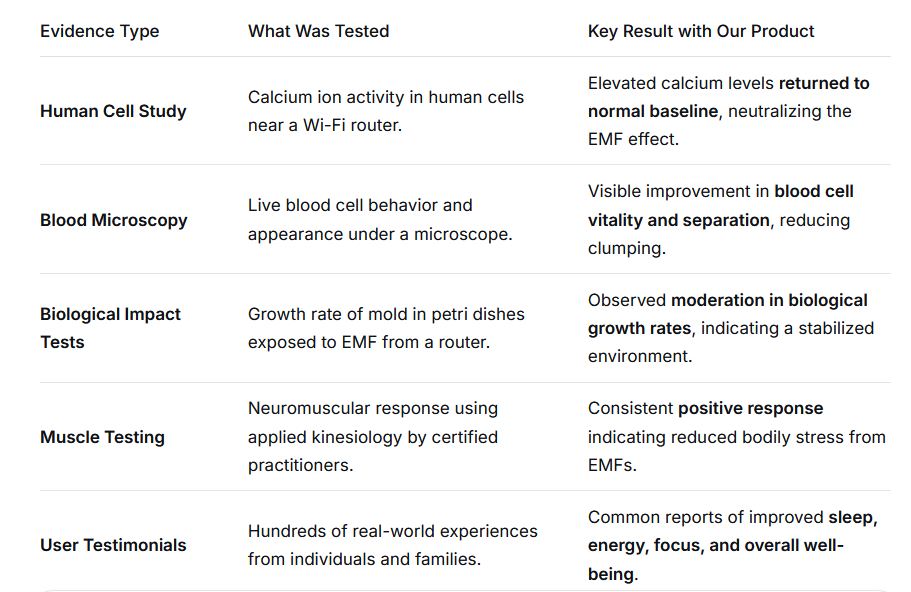This screenshot has height=592, width=911.
Task: Click the "User Testimonials" row label
Action: pyautogui.click(x=113, y=545)
